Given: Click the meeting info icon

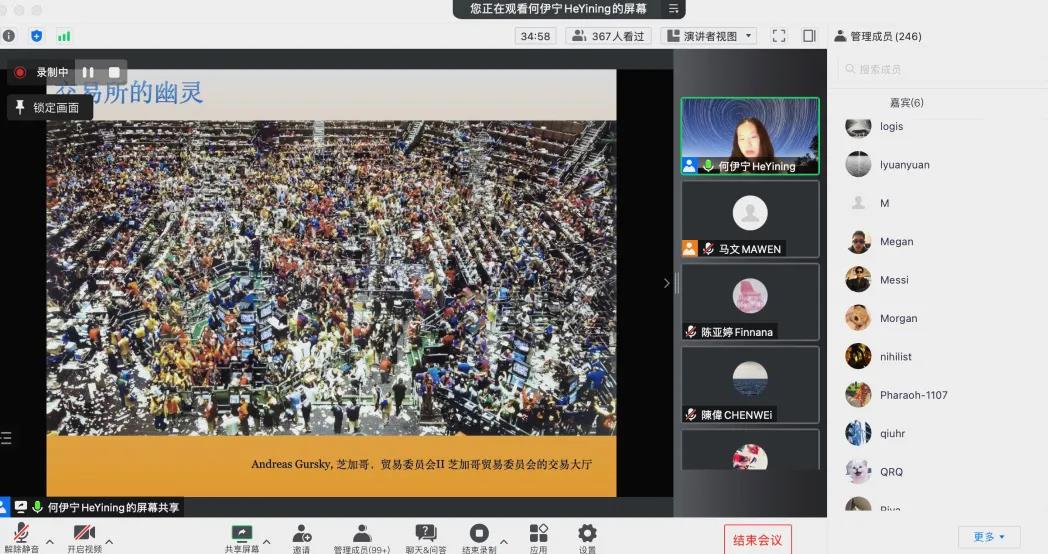Looking at the screenshot, I should (x=9, y=36).
